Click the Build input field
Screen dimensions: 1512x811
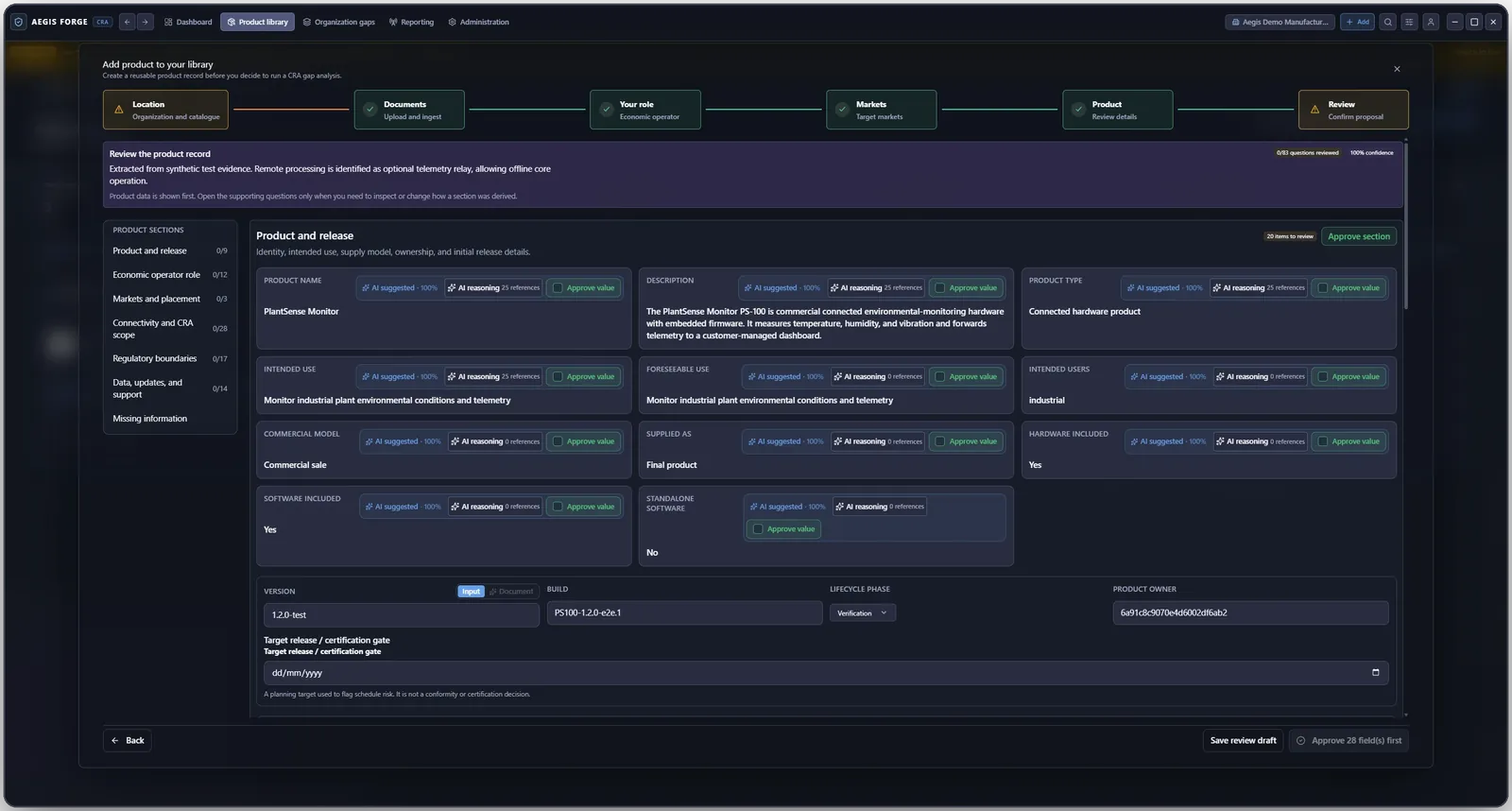(x=684, y=613)
